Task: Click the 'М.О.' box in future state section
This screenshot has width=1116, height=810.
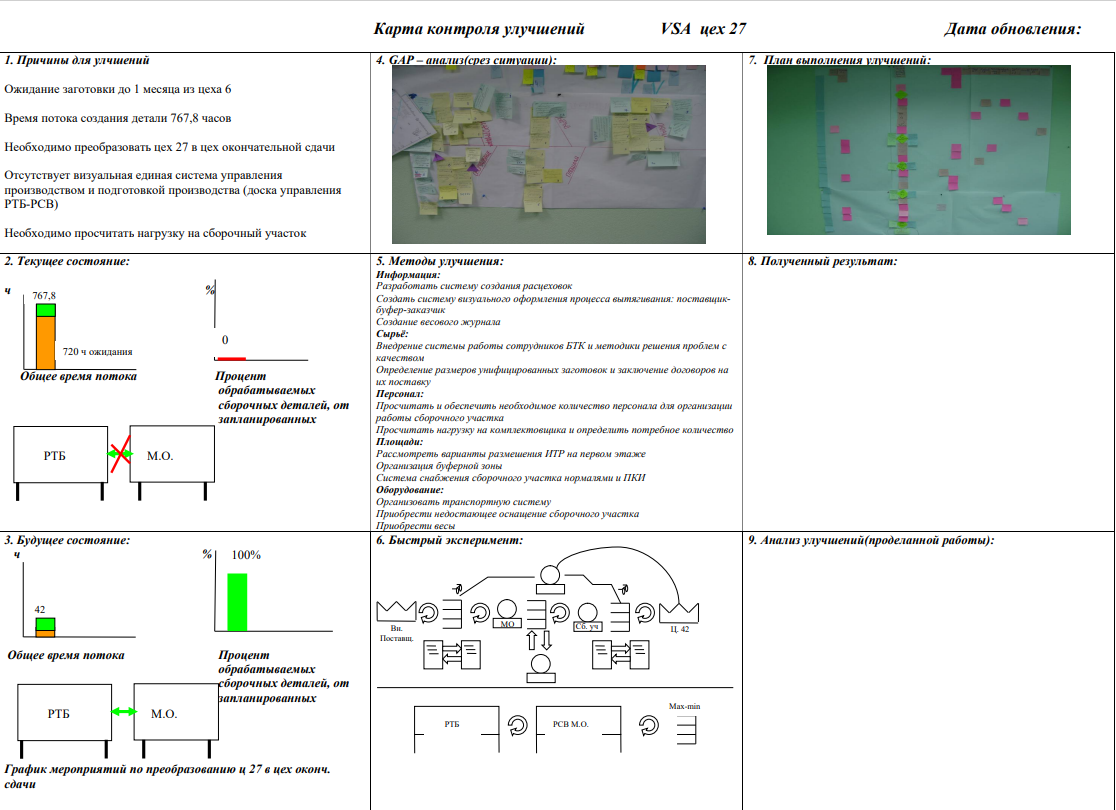Action: coord(176,712)
